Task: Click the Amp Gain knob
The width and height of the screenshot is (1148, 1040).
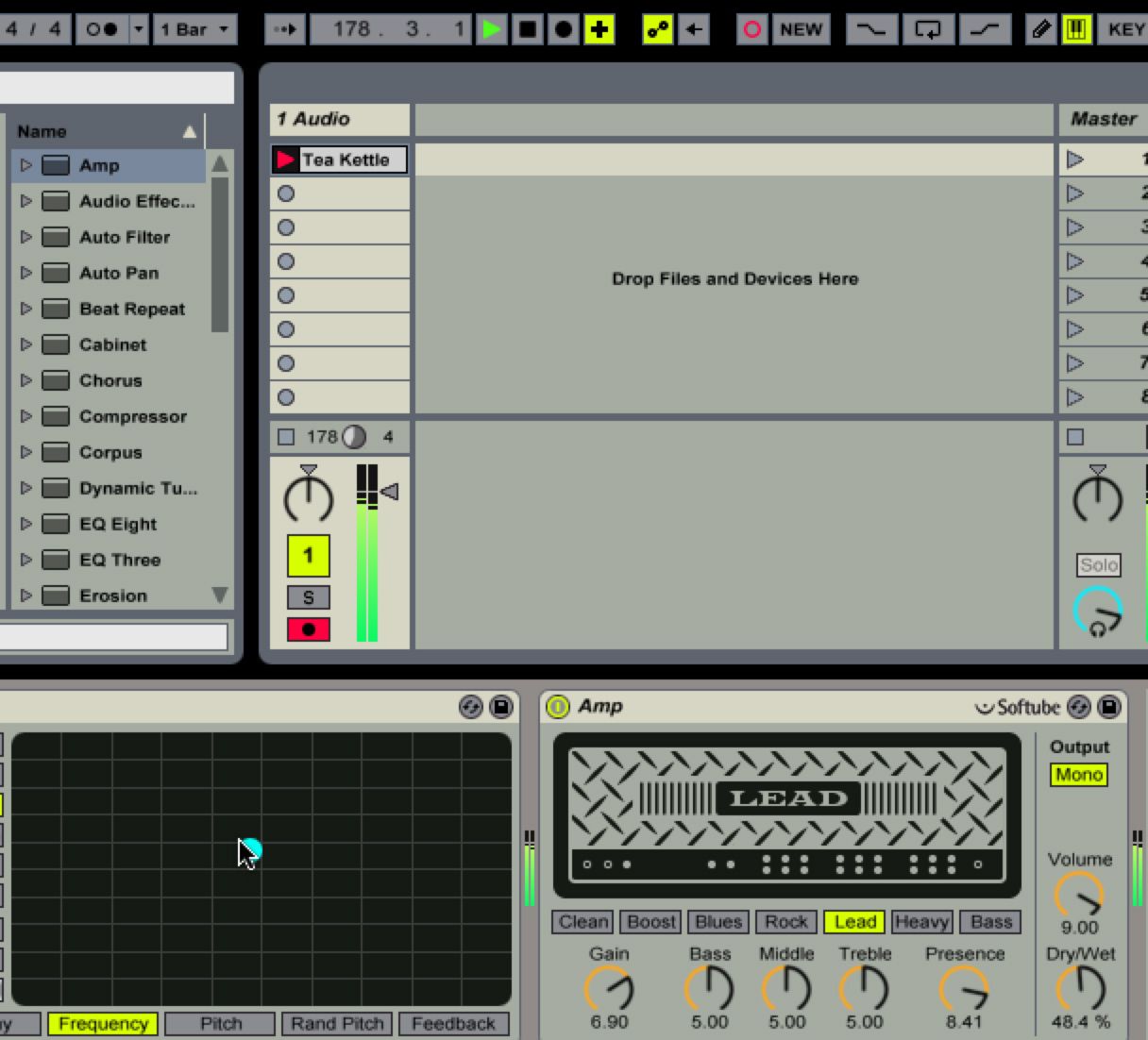Action: 609,988
